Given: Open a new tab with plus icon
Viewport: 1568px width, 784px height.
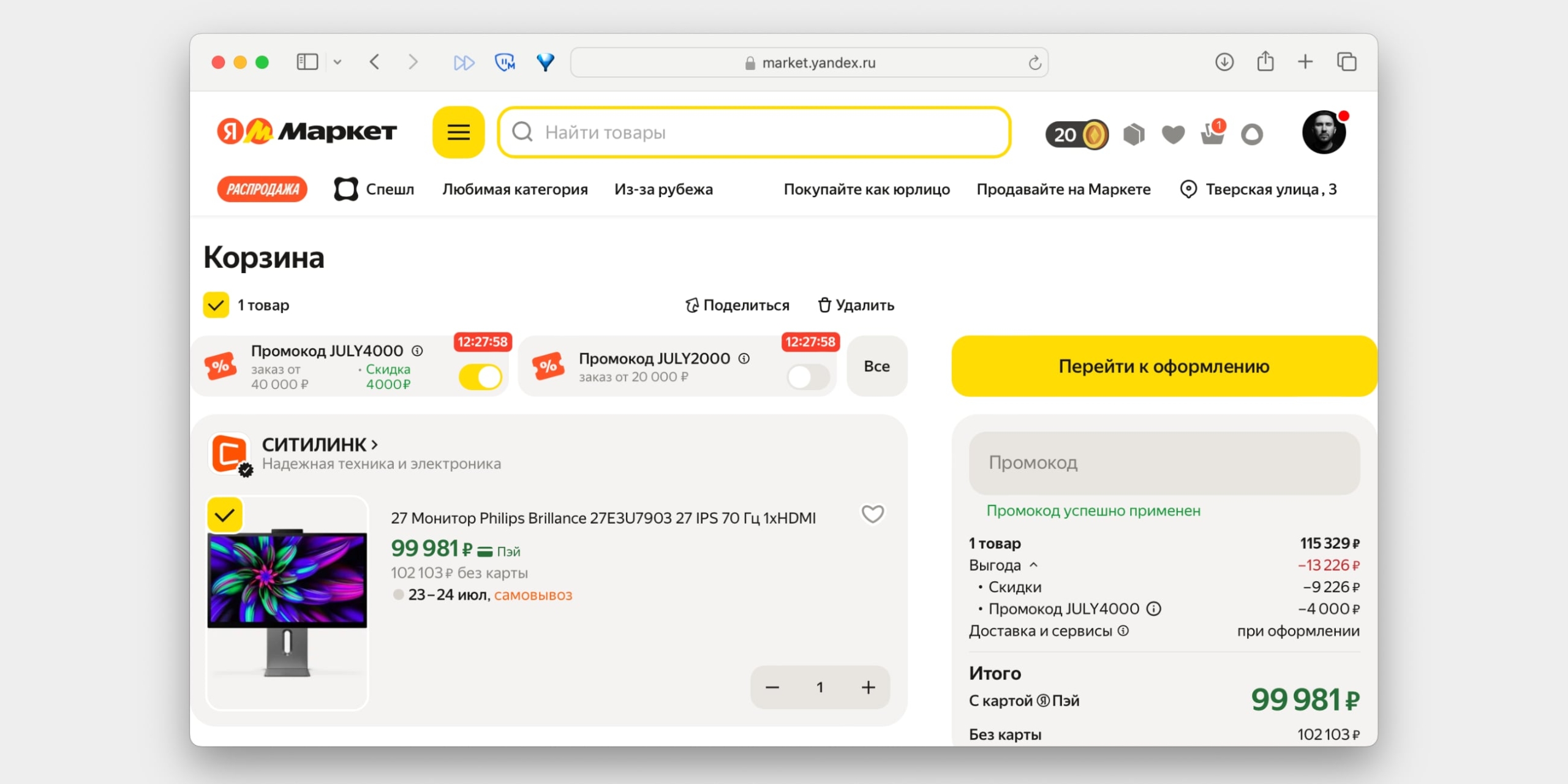Looking at the screenshot, I should [x=1305, y=62].
